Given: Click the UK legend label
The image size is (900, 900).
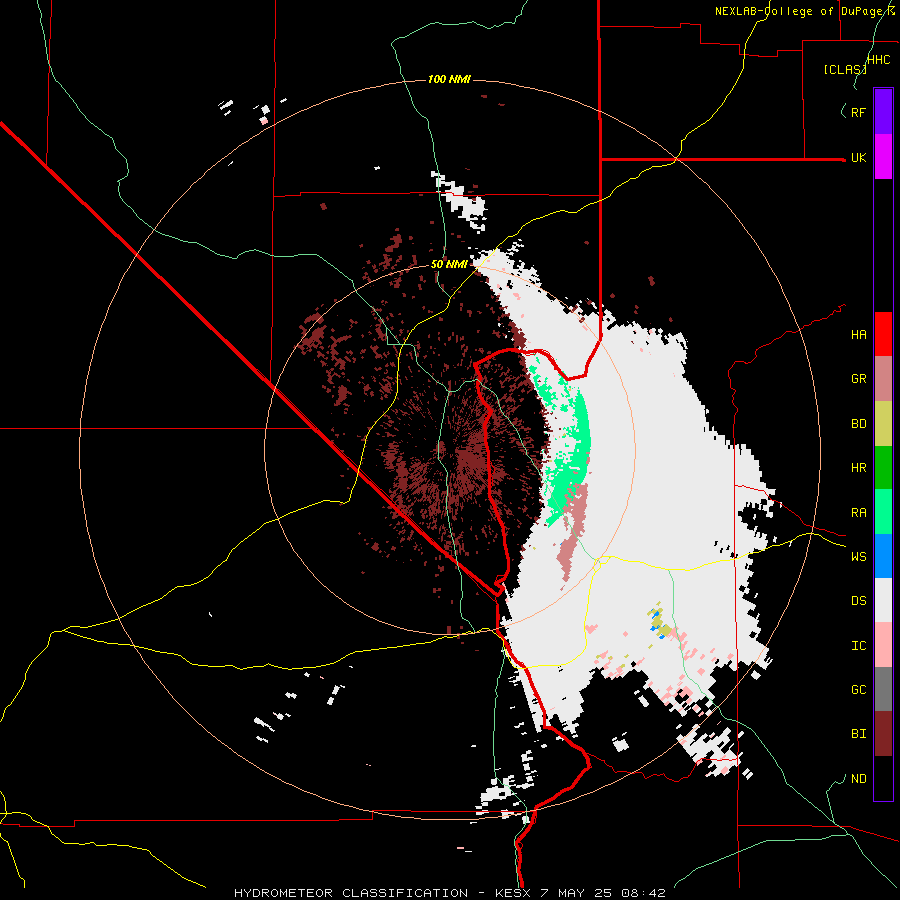Looking at the screenshot, I should point(858,157).
